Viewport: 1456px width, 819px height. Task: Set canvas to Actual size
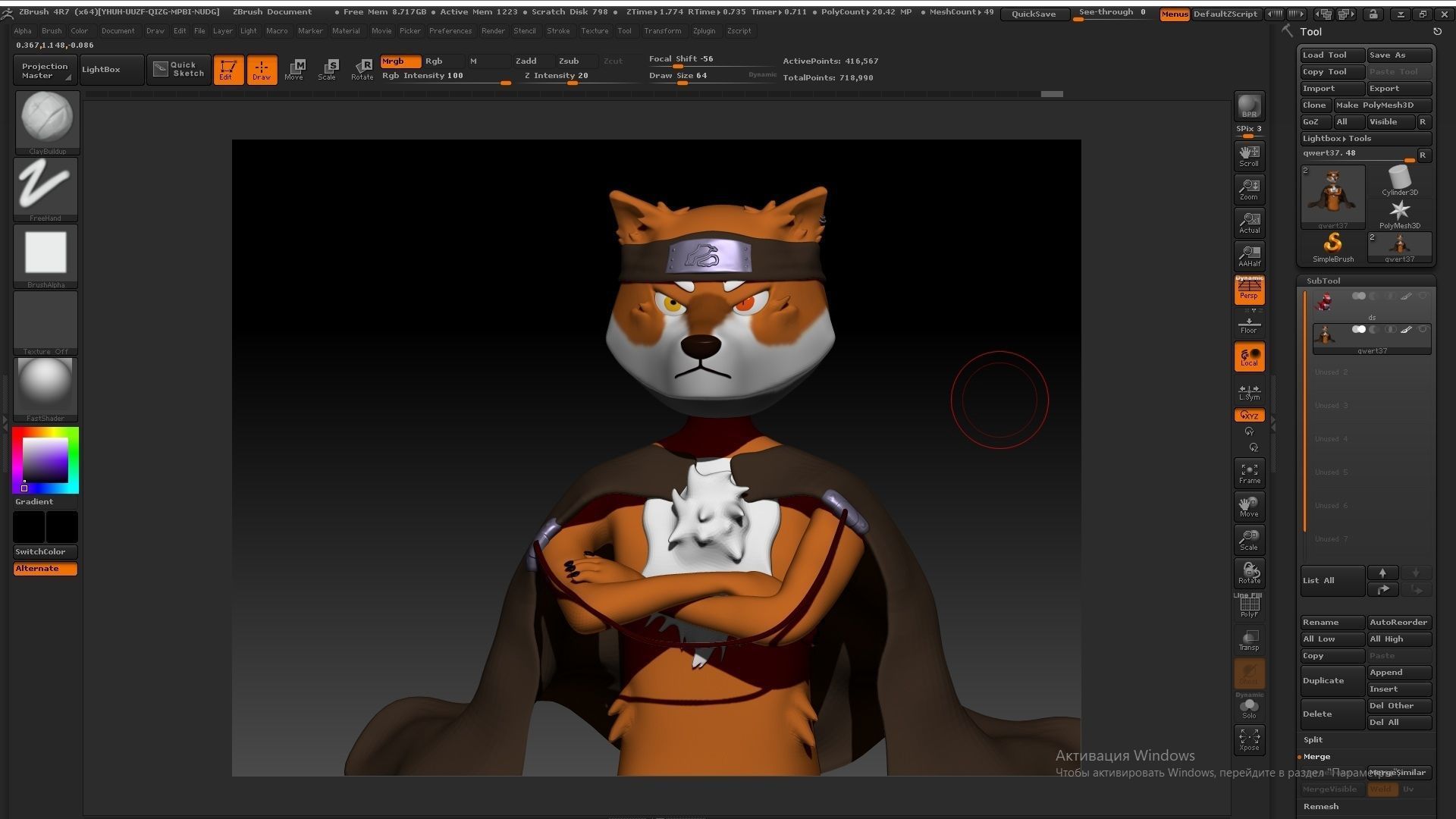[x=1249, y=222]
